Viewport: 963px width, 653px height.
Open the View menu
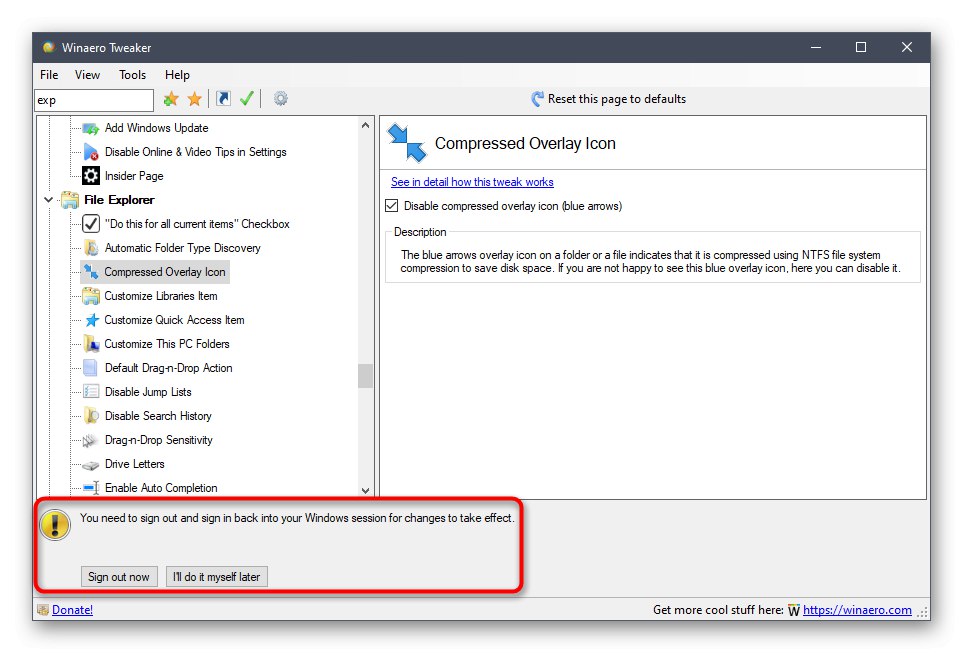click(x=87, y=75)
